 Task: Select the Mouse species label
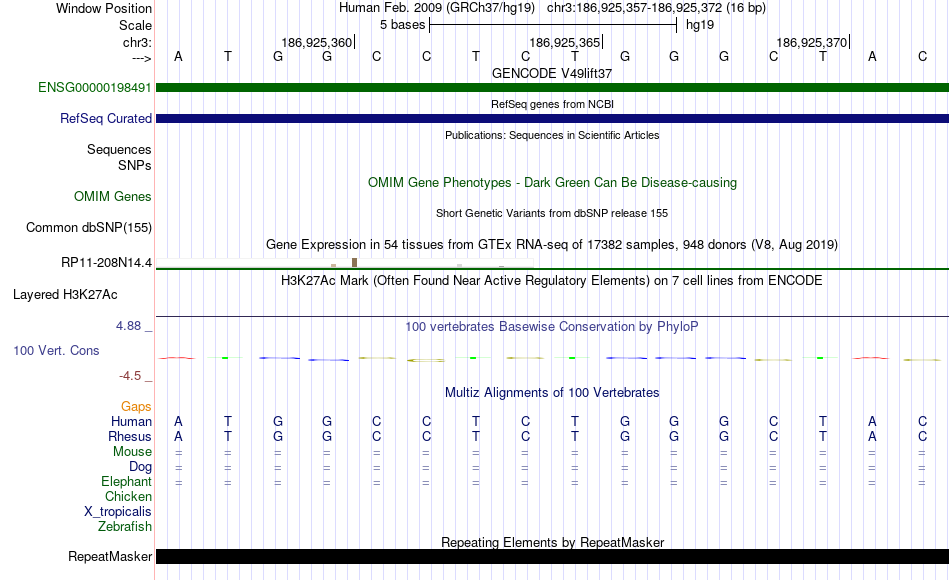point(133,452)
